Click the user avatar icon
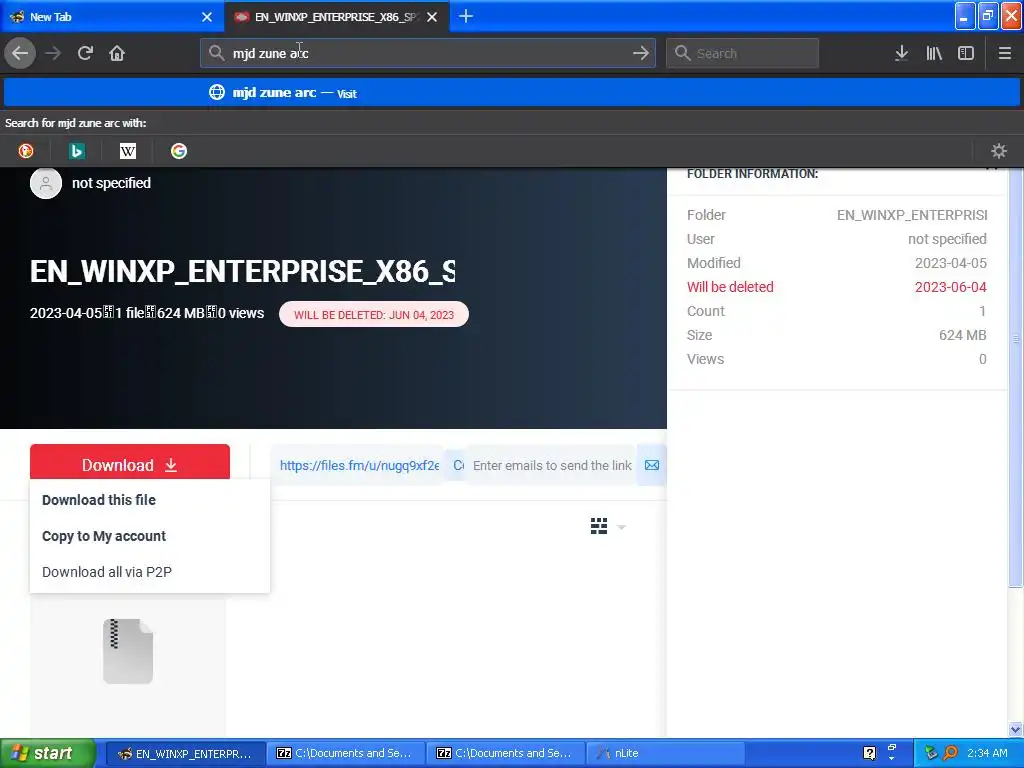This screenshot has width=1024, height=768. 46,183
